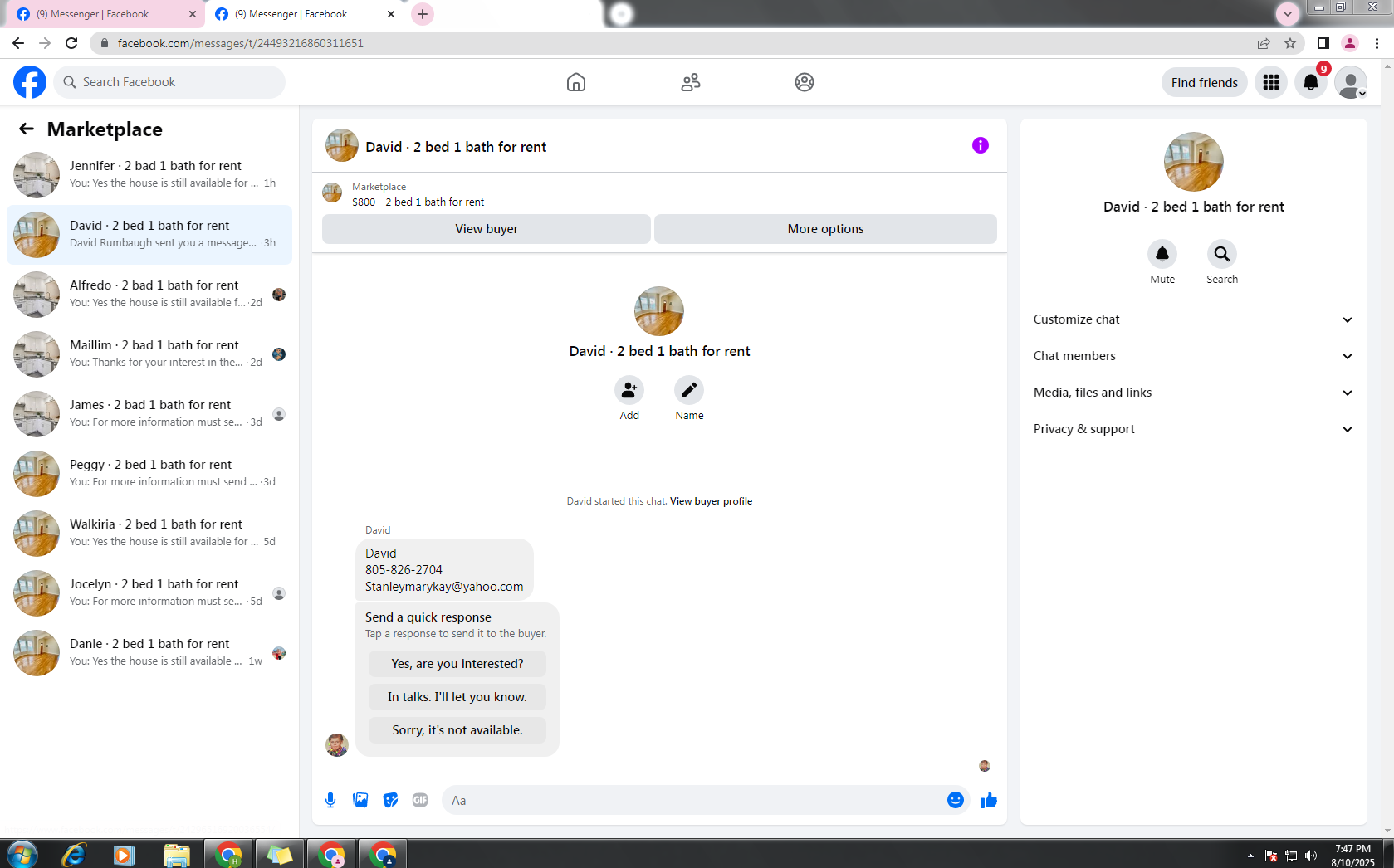Open Peggy's rental conversation

click(x=149, y=474)
